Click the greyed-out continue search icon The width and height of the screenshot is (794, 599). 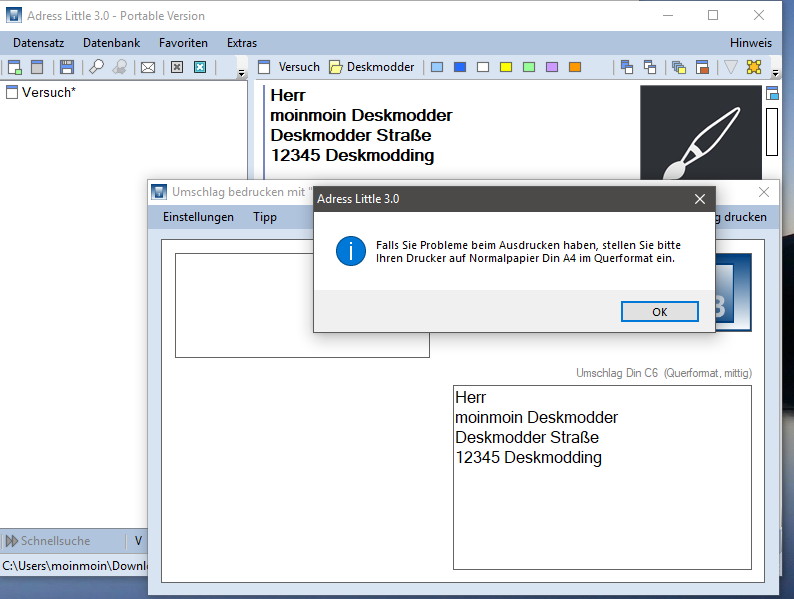click(120, 67)
